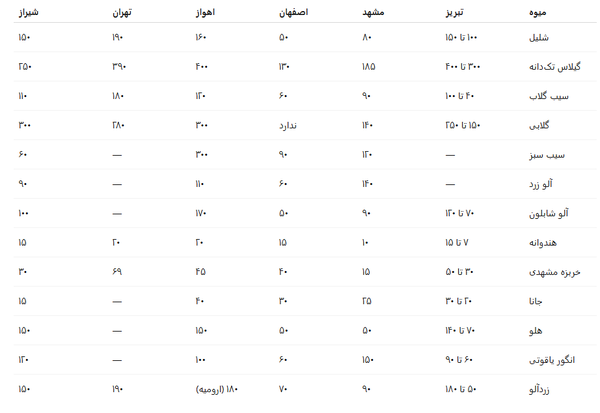Click the ندارد cell in the گلابی row
Viewport: 600px width, 413px height.
289,126
